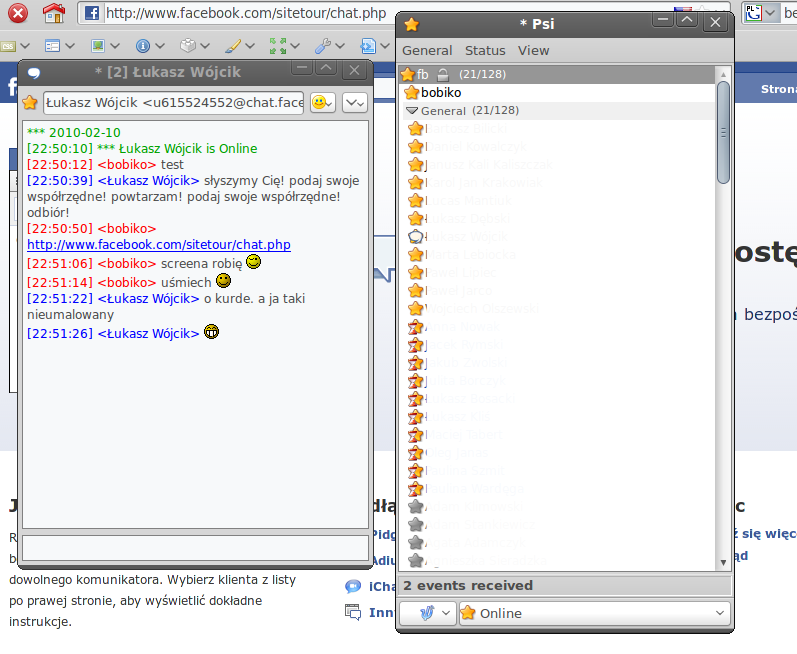Viewport: 797px width, 654px height.
Task: Click the Information toolbar icon
Action: [x=143, y=45]
